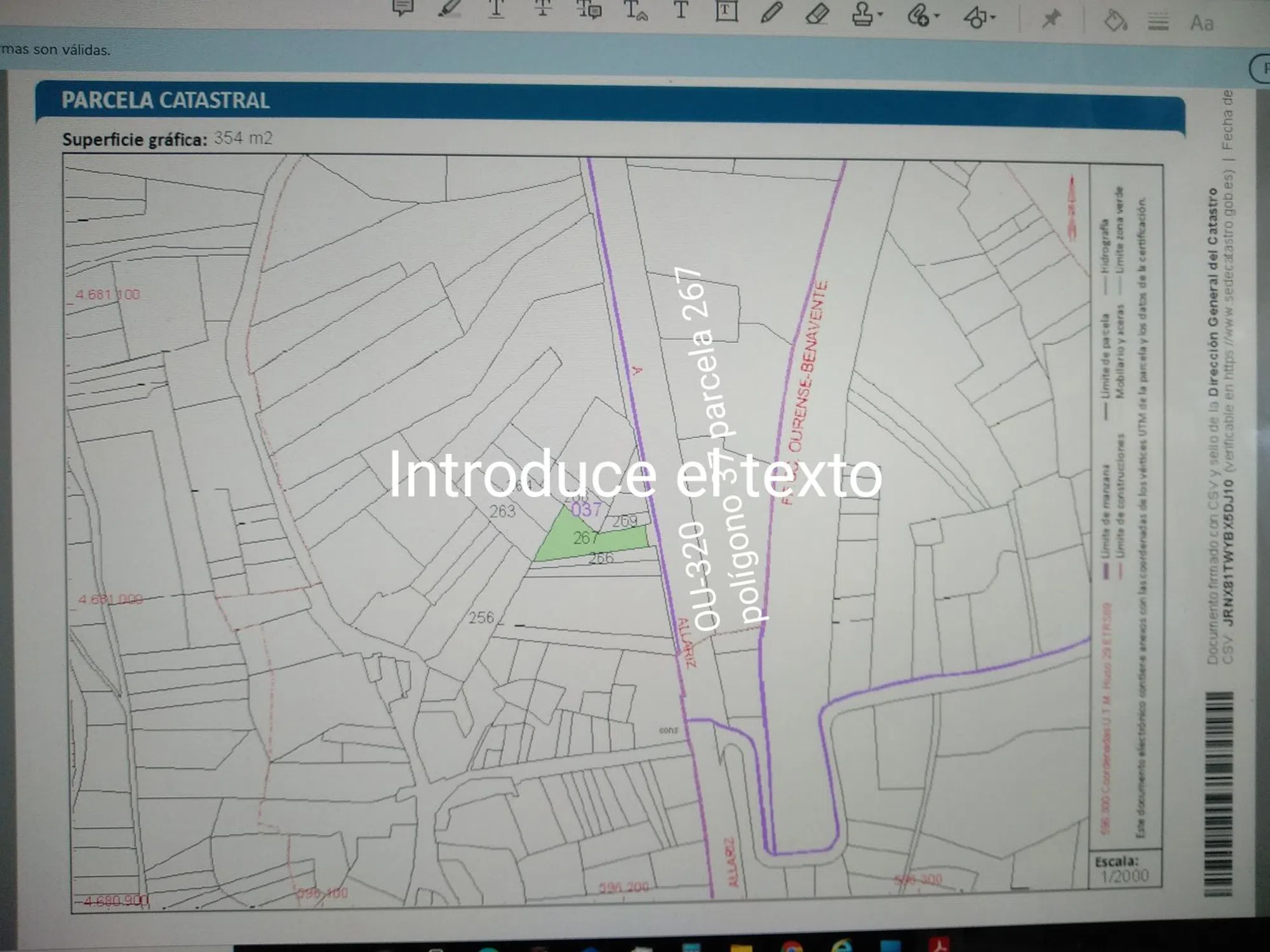Click the Chrome icon in the taskbar

click(791, 948)
